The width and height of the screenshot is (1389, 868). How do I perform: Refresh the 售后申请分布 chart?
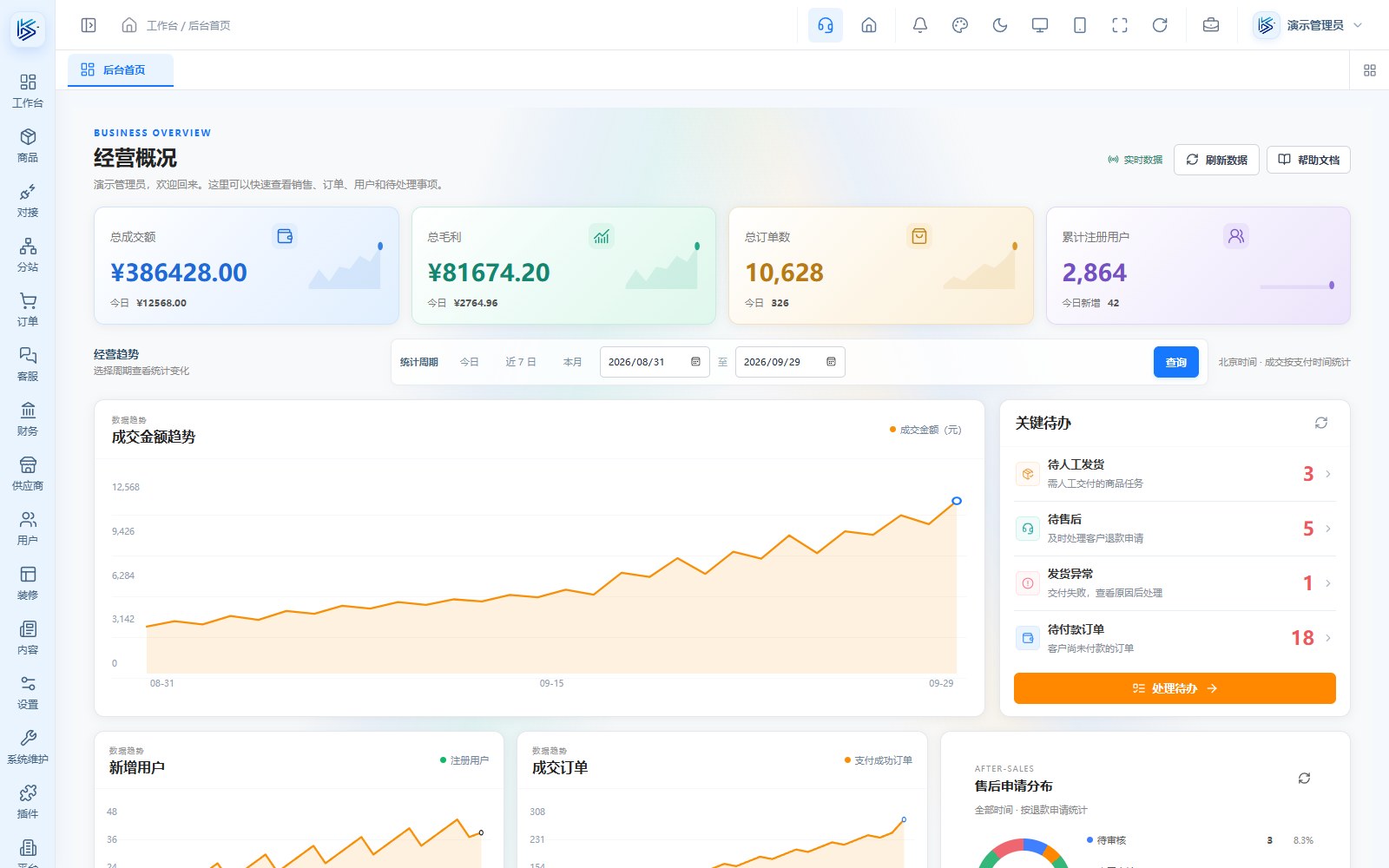tap(1304, 779)
